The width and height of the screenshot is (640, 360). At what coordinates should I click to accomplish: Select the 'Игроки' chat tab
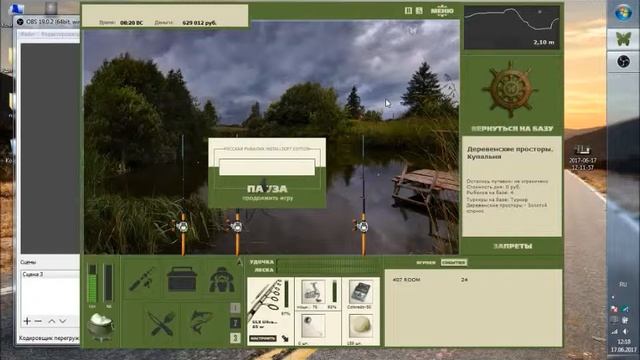(x=426, y=262)
